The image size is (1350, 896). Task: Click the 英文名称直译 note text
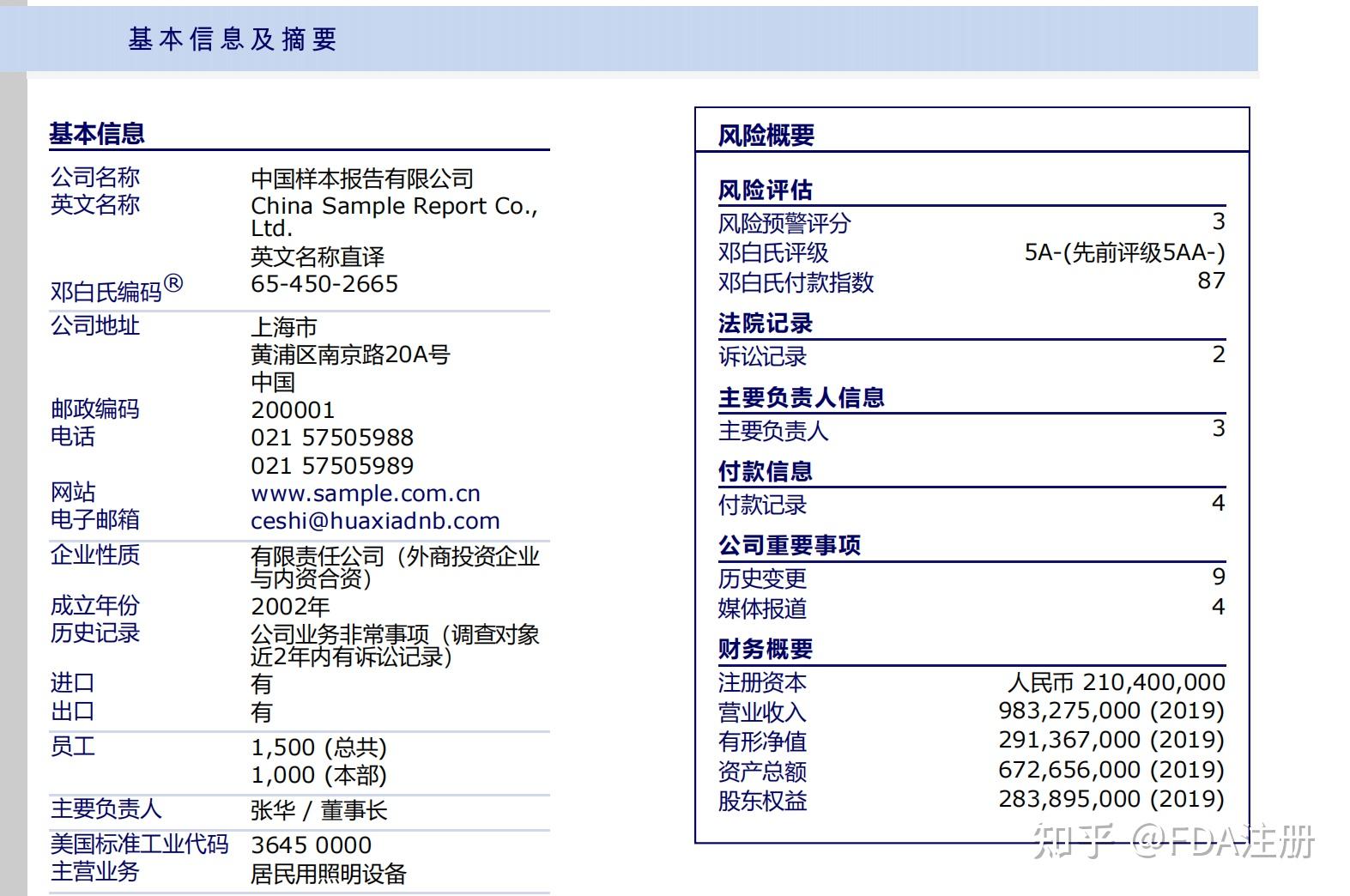(318, 257)
